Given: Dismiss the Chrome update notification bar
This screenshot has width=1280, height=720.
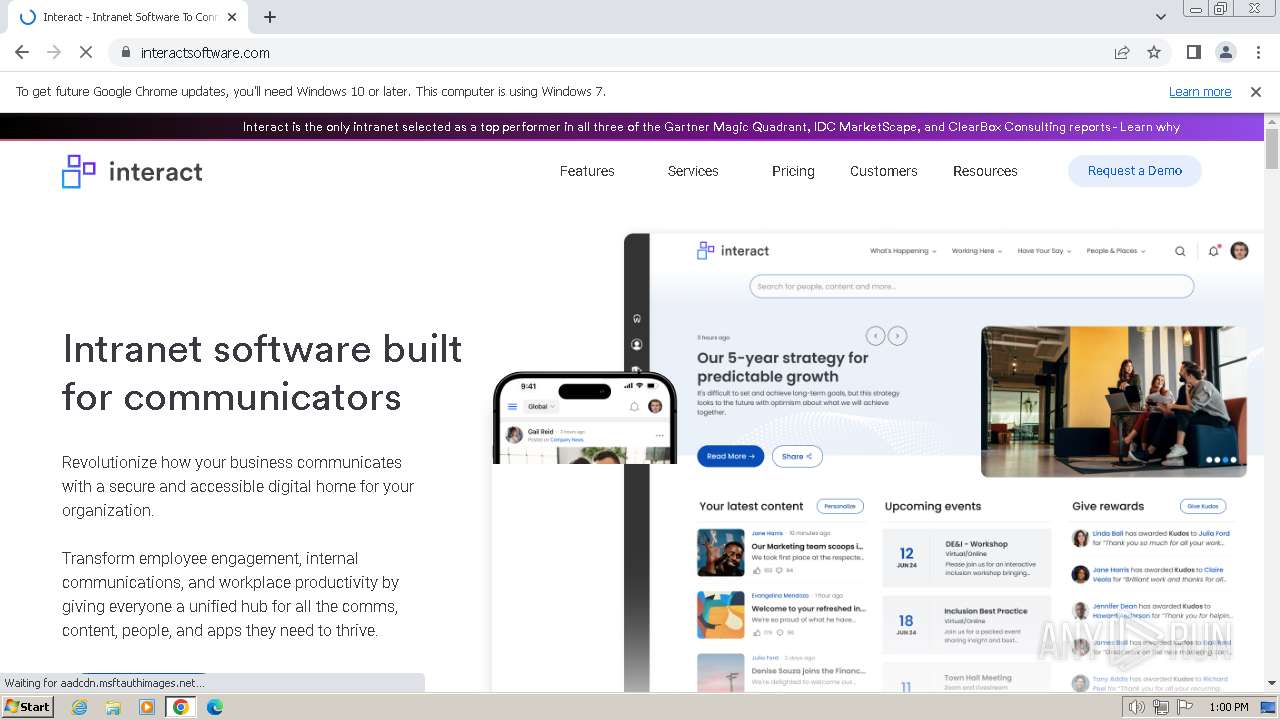Looking at the screenshot, I should point(1256,91).
